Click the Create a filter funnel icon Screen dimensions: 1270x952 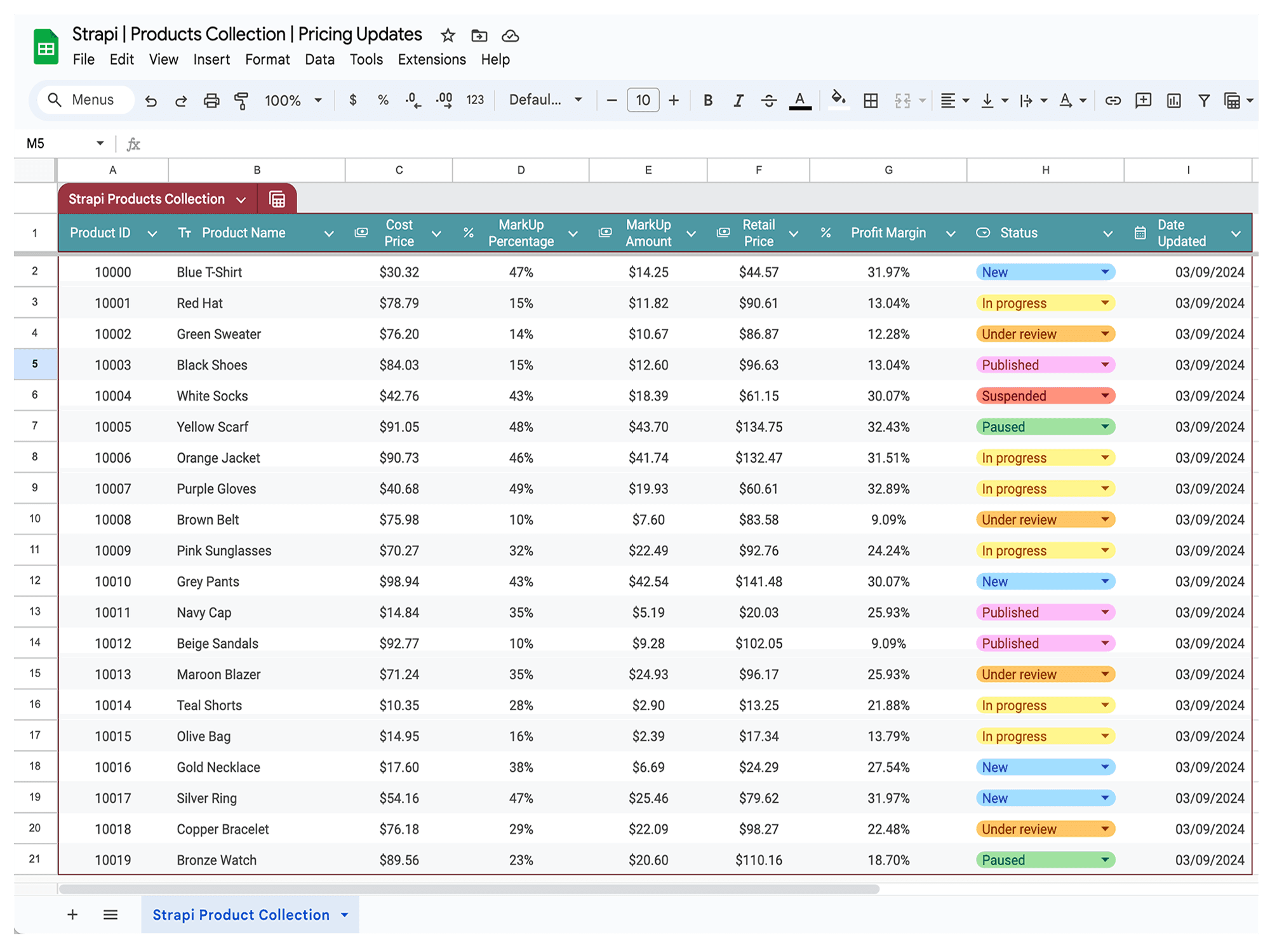(1203, 100)
